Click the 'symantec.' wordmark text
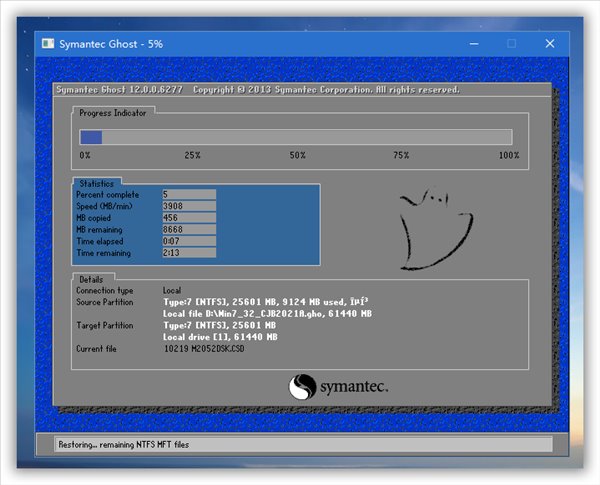The width and height of the screenshot is (600, 485). pyautogui.click(x=354, y=387)
